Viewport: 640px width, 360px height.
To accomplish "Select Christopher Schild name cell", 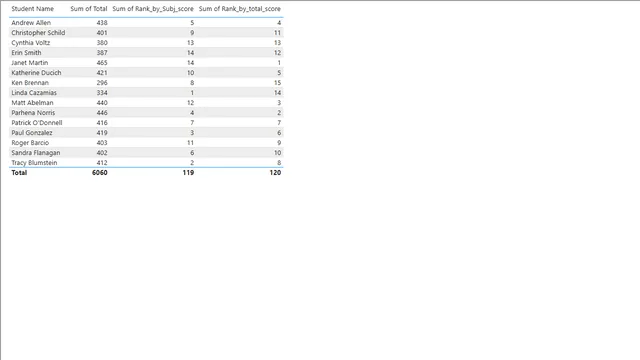I will [x=38, y=33].
